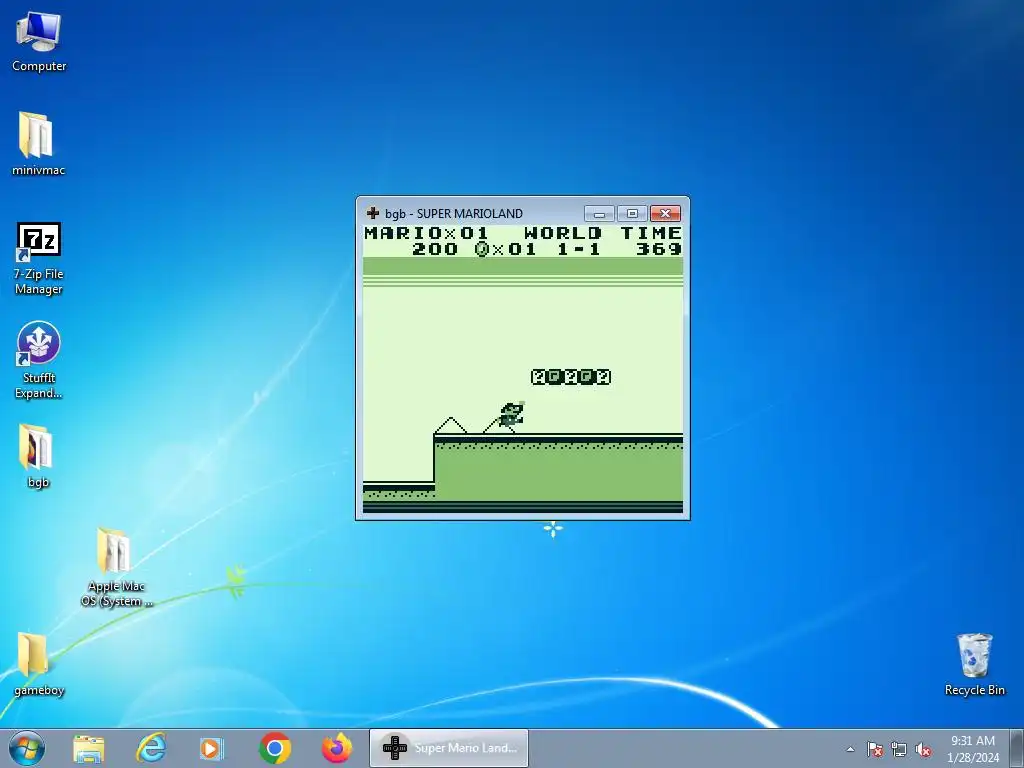The image size is (1024, 768).
Task: Select the bgb folder on desktop
Action: (x=38, y=456)
